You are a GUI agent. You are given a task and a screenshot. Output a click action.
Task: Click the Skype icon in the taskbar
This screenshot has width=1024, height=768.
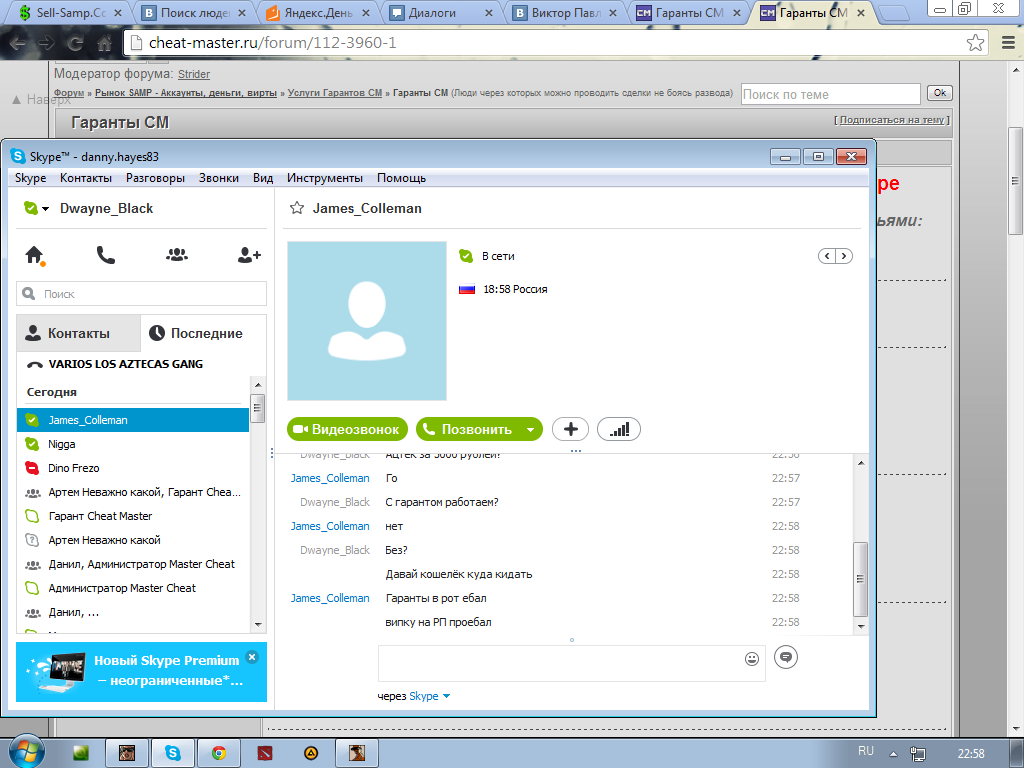(172, 753)
